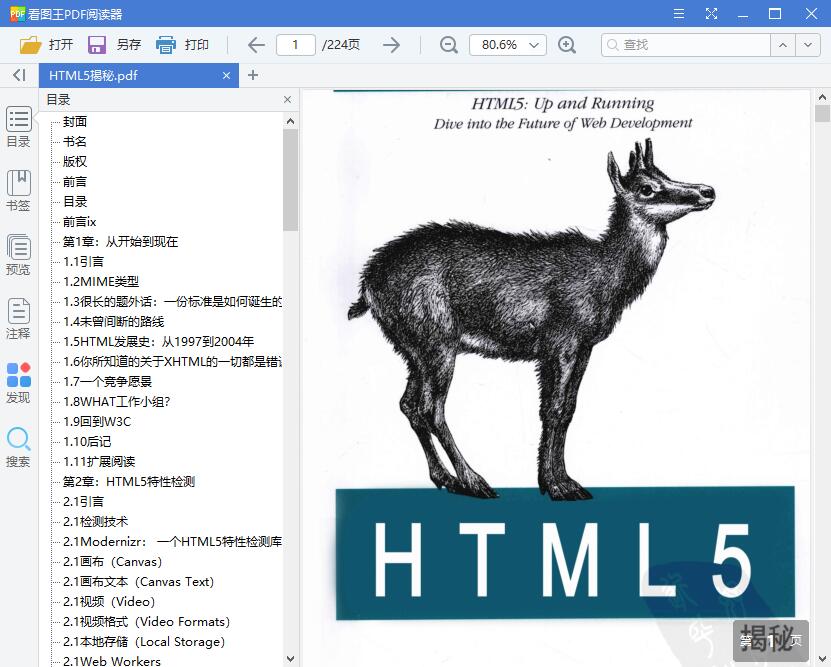Open a PDF file with 打开 icon

31,45
